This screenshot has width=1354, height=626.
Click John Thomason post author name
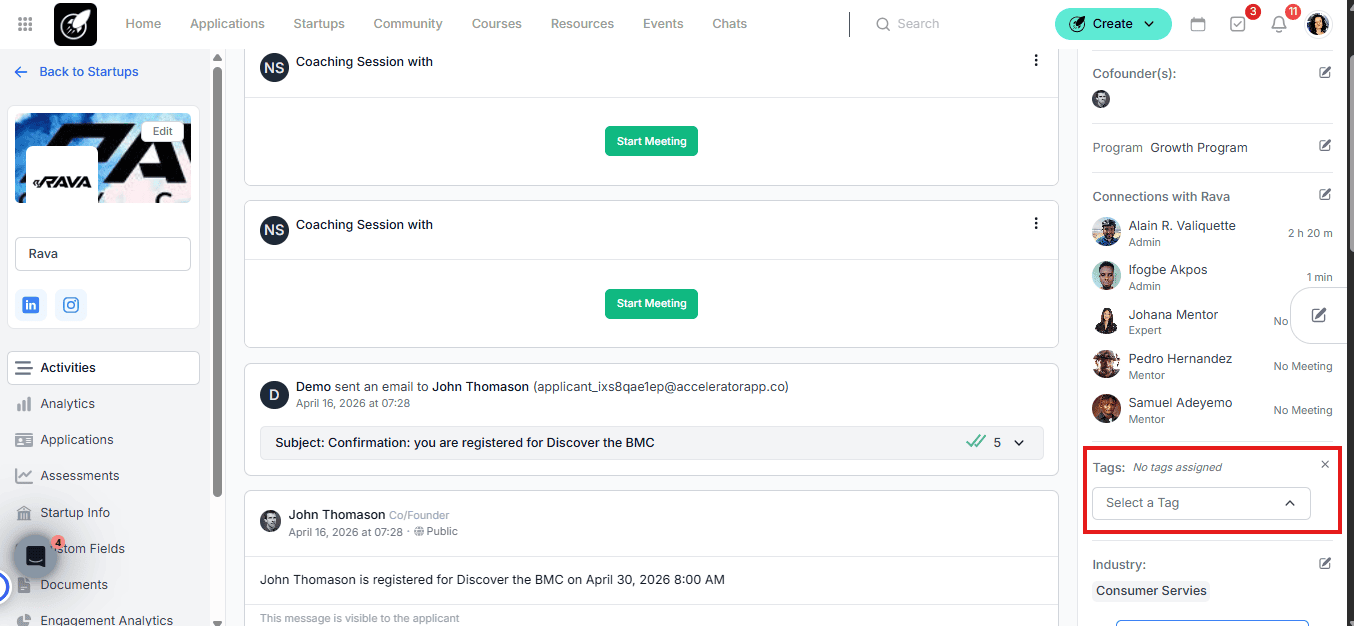(x=337, y=515)
